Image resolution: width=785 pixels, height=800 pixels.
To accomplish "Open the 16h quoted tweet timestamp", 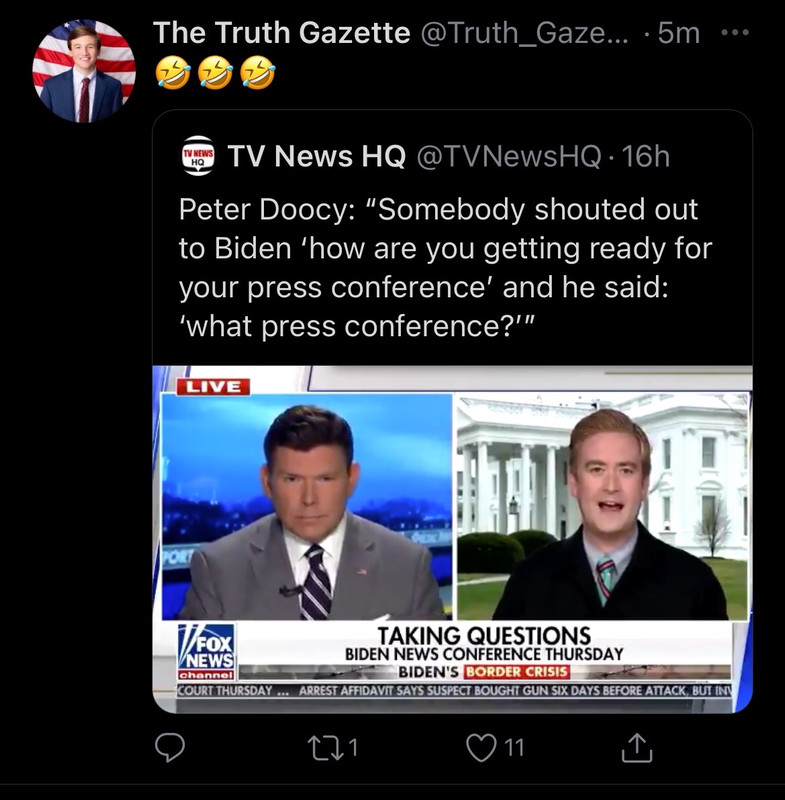I will [x=645, y=156].
